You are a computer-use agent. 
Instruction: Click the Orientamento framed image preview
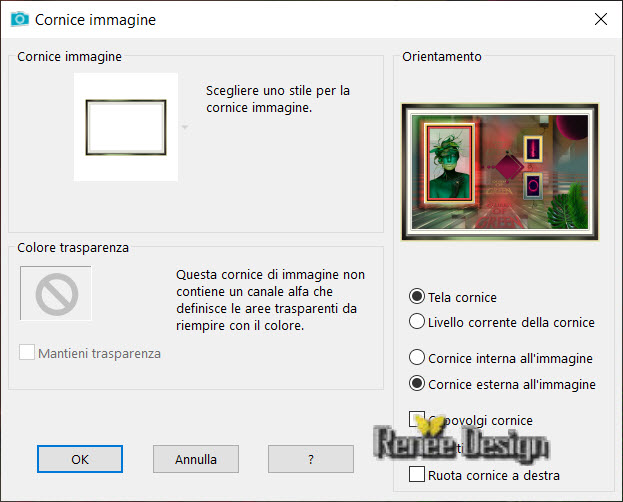coord(500,172)
